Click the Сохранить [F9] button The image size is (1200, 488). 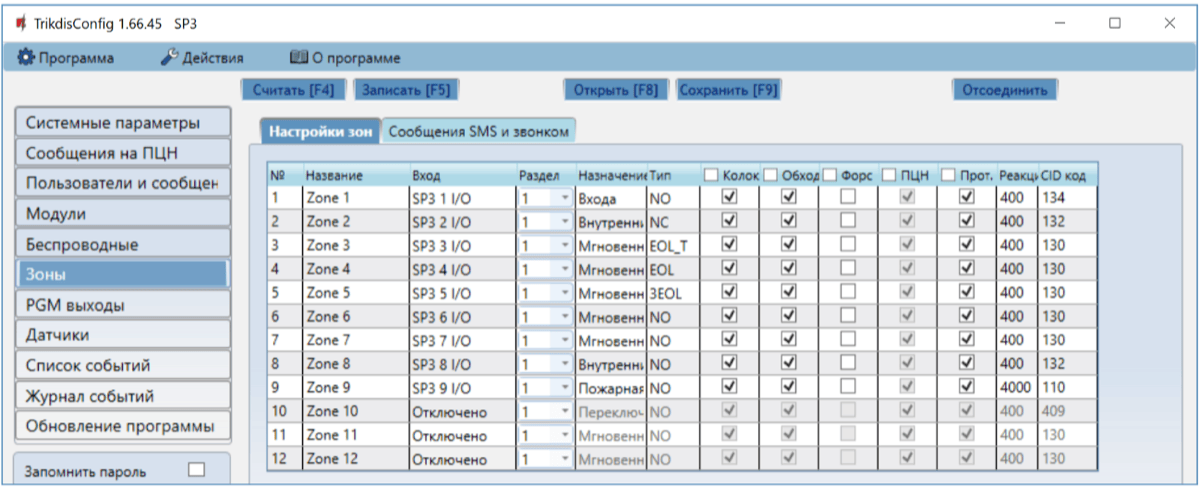[728, 89]
